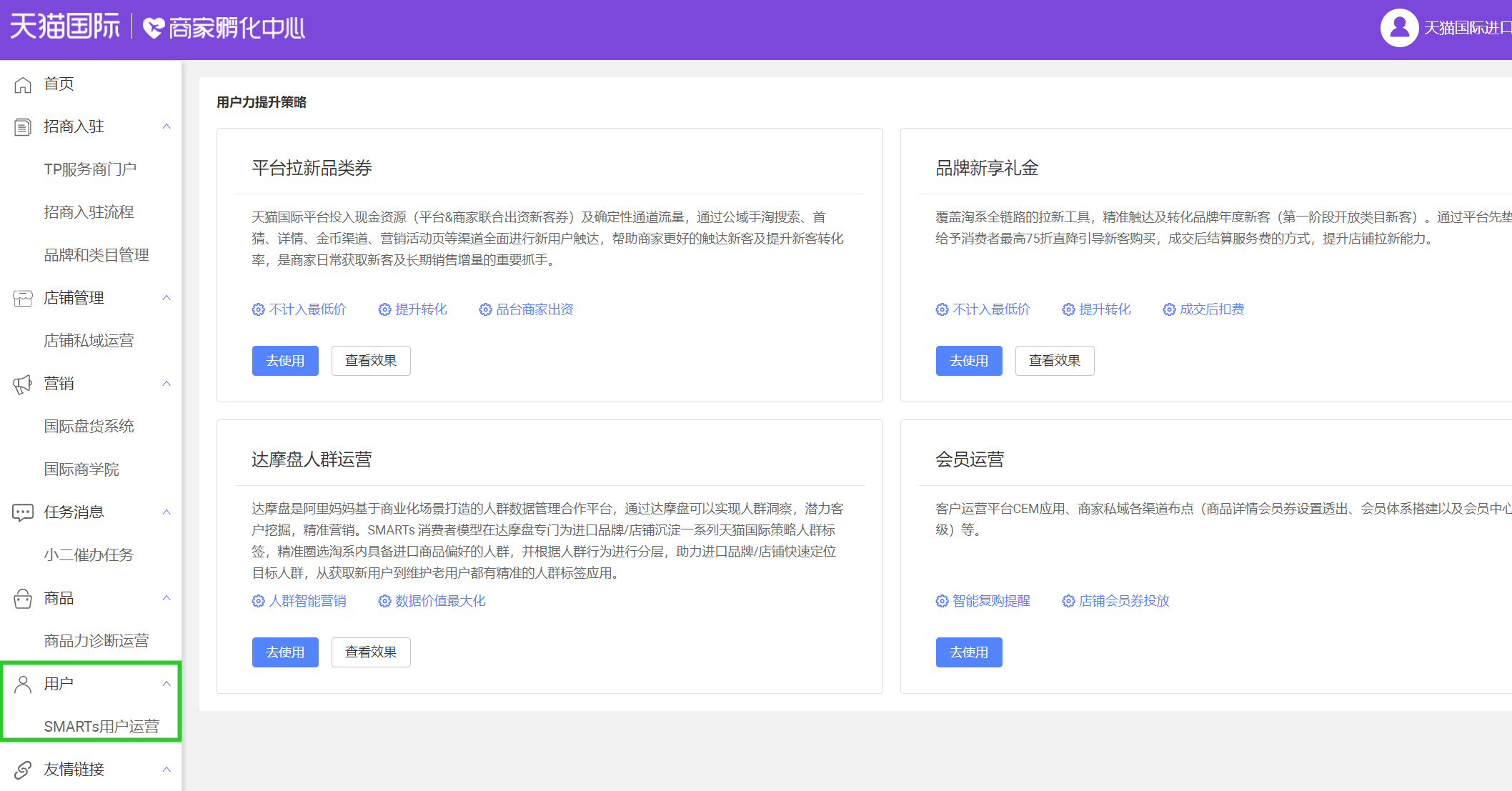The image size is (1512, 791).
Task: Click the 成交后扣费 tag link
Action: pyautogui.click(x=1212, y=309)
